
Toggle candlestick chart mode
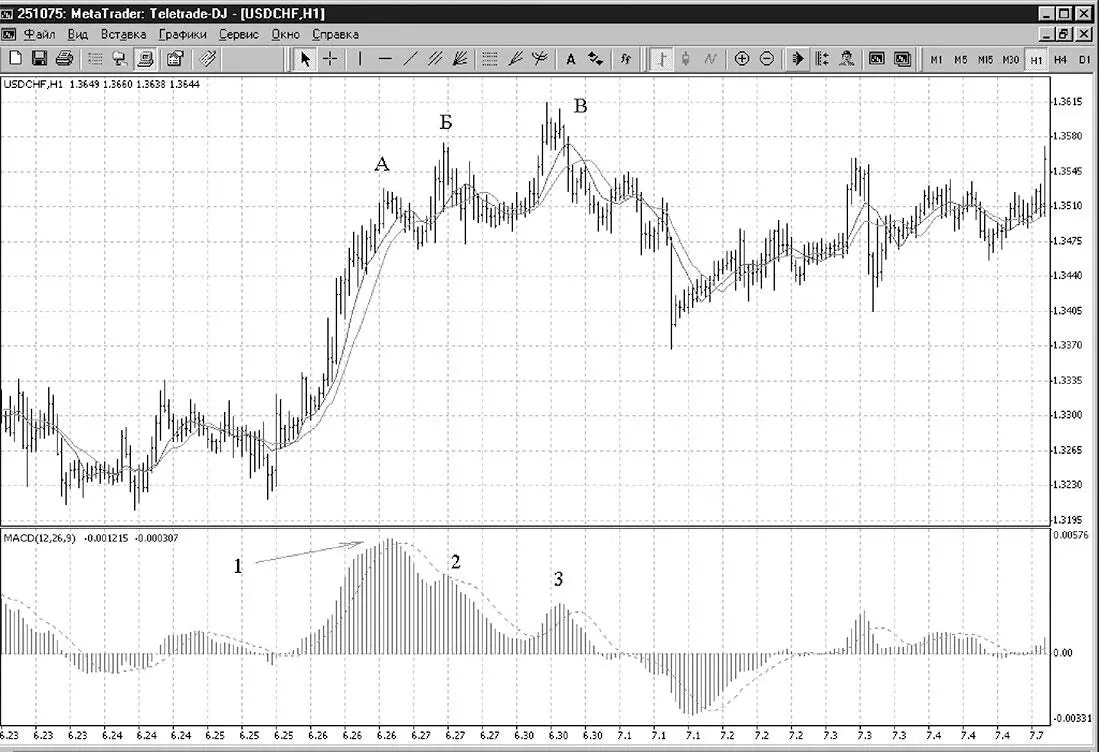coord(685,60)
